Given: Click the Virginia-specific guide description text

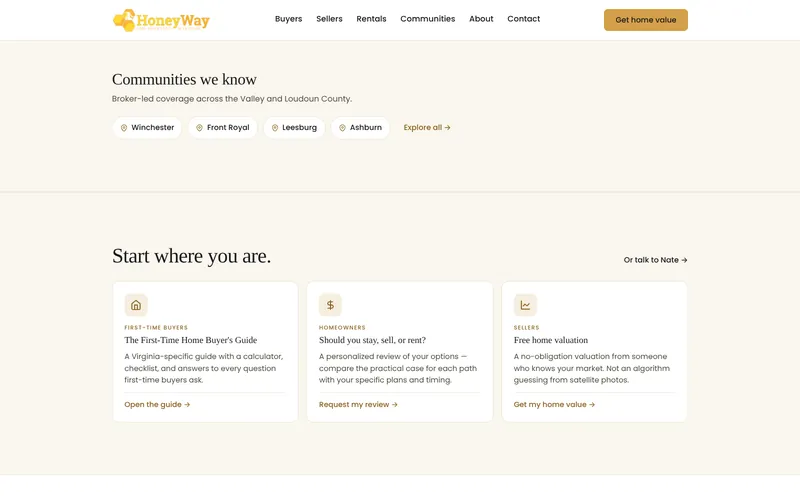Looking at the screenshot, I should tap(204, 368).
